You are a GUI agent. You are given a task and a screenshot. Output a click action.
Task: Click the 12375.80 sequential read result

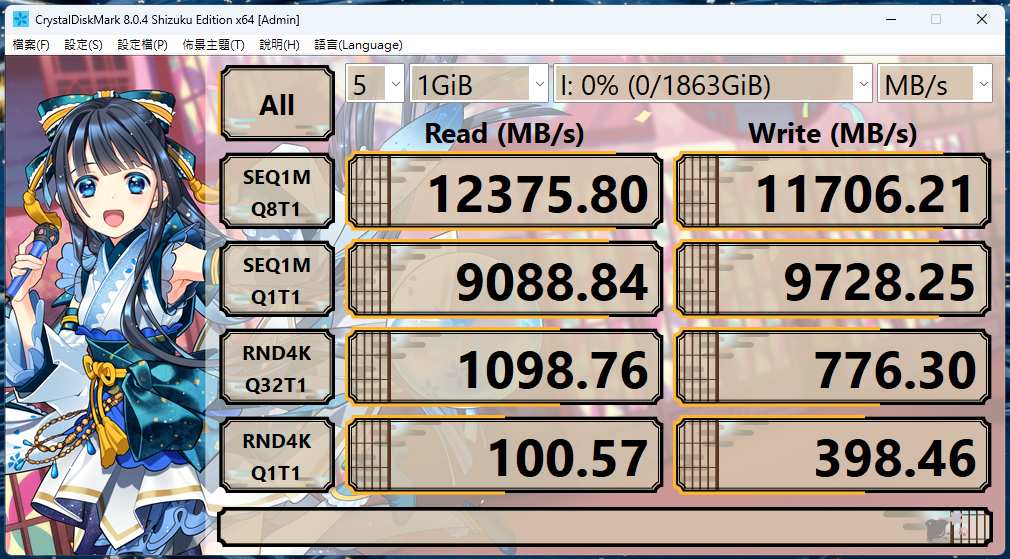tap(504, 192)
